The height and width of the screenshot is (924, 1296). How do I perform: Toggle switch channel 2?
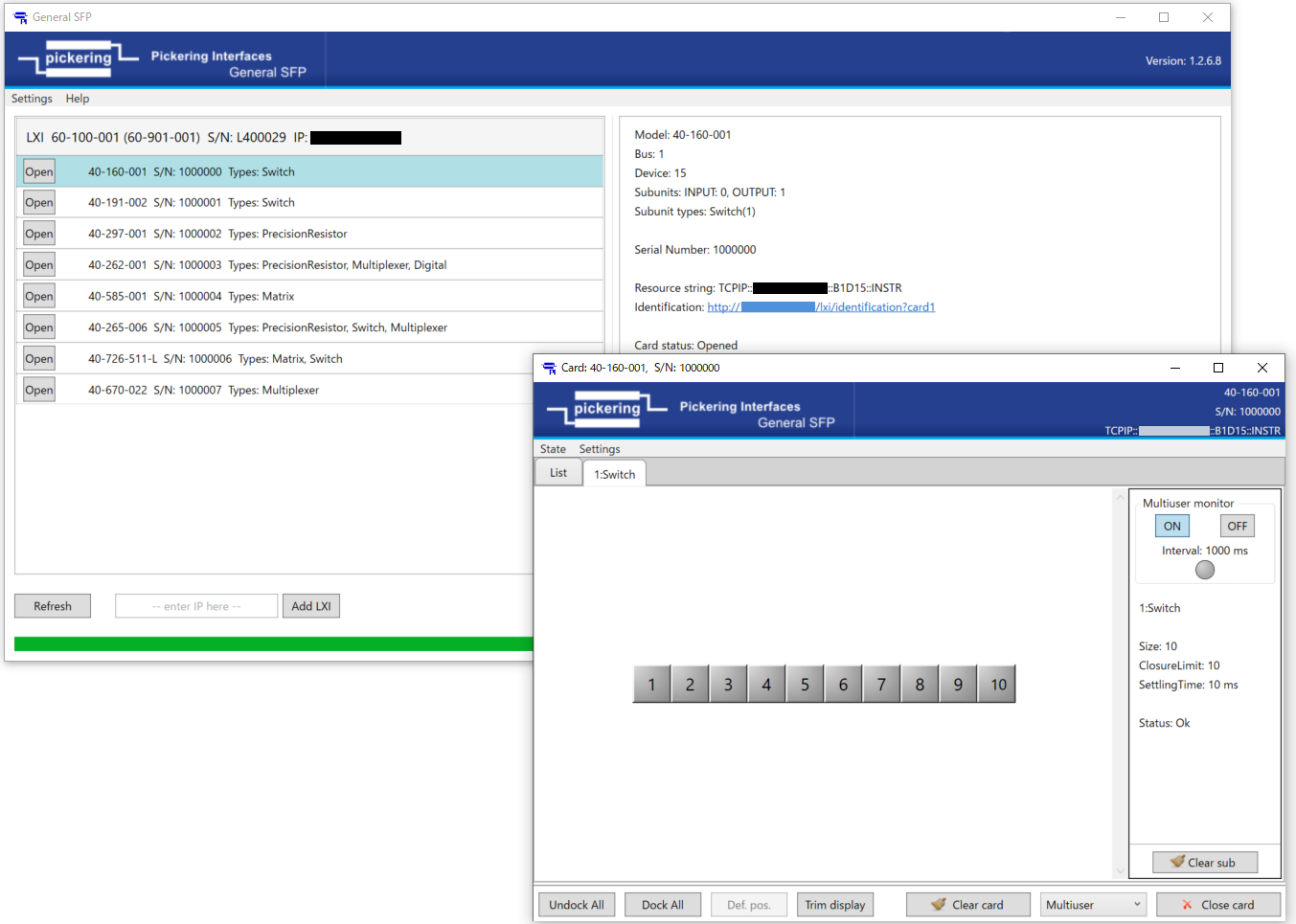690,685
